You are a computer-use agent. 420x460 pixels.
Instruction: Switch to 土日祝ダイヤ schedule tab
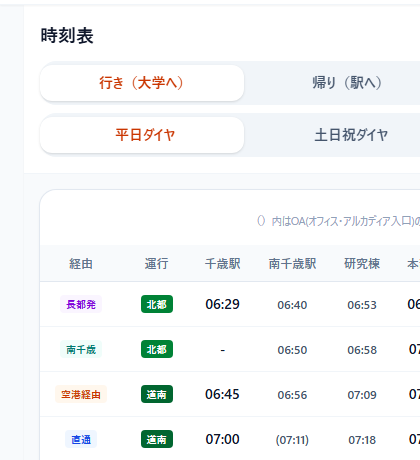coord(351,135)
